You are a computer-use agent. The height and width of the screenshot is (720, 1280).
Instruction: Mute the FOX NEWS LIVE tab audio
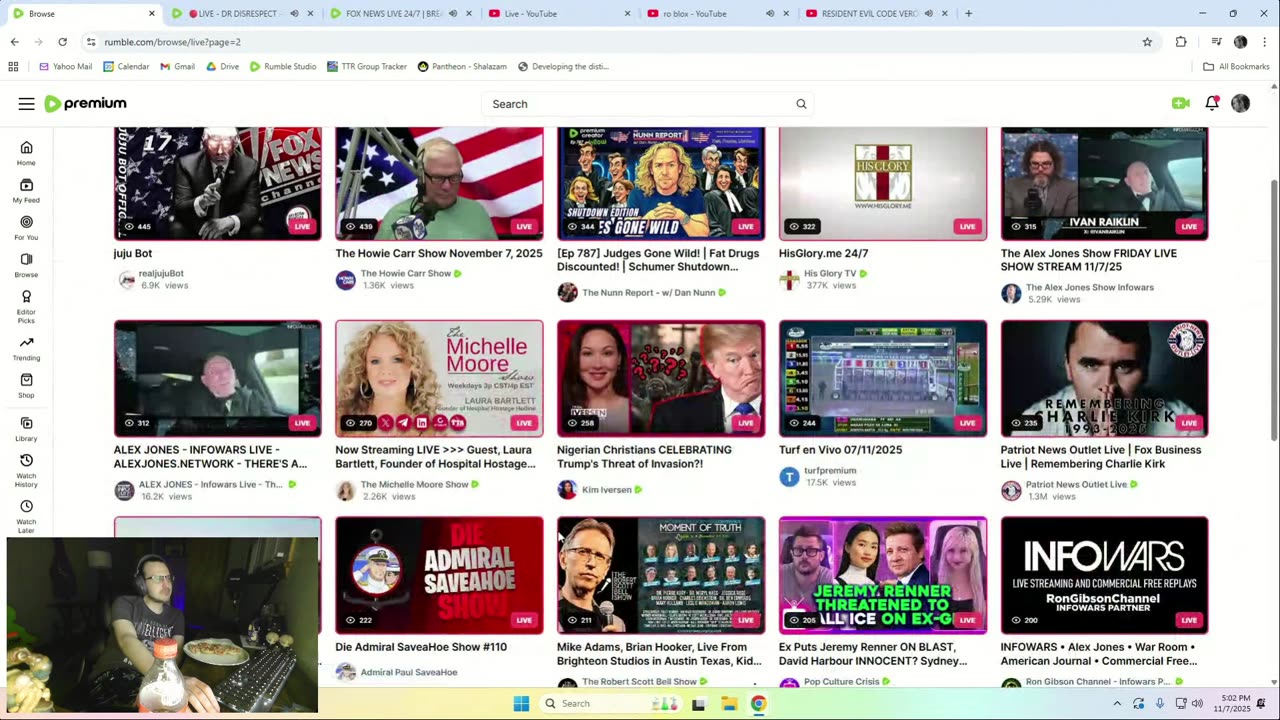pos(452,14)
